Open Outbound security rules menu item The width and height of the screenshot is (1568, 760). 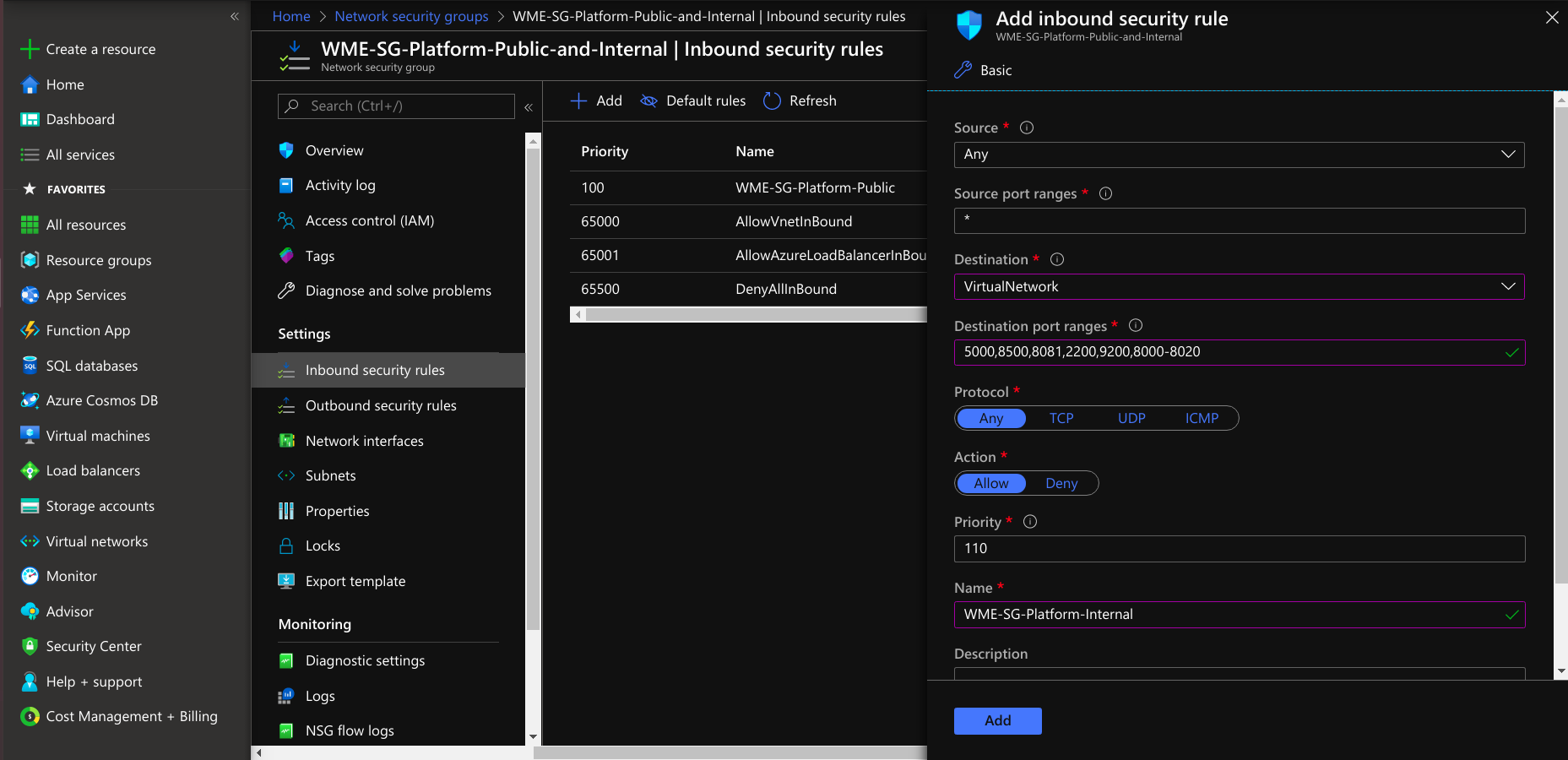pos(381,405)
